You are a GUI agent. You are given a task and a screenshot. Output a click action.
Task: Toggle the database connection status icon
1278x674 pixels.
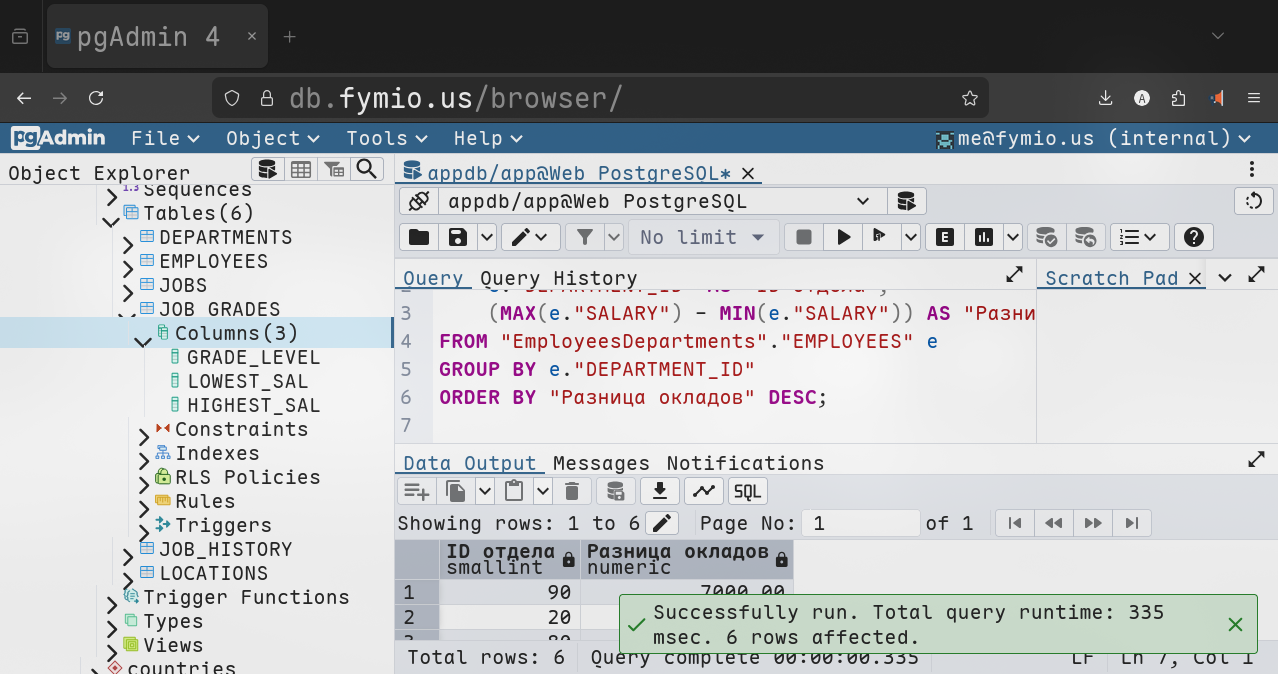click(x=418, y=201)
